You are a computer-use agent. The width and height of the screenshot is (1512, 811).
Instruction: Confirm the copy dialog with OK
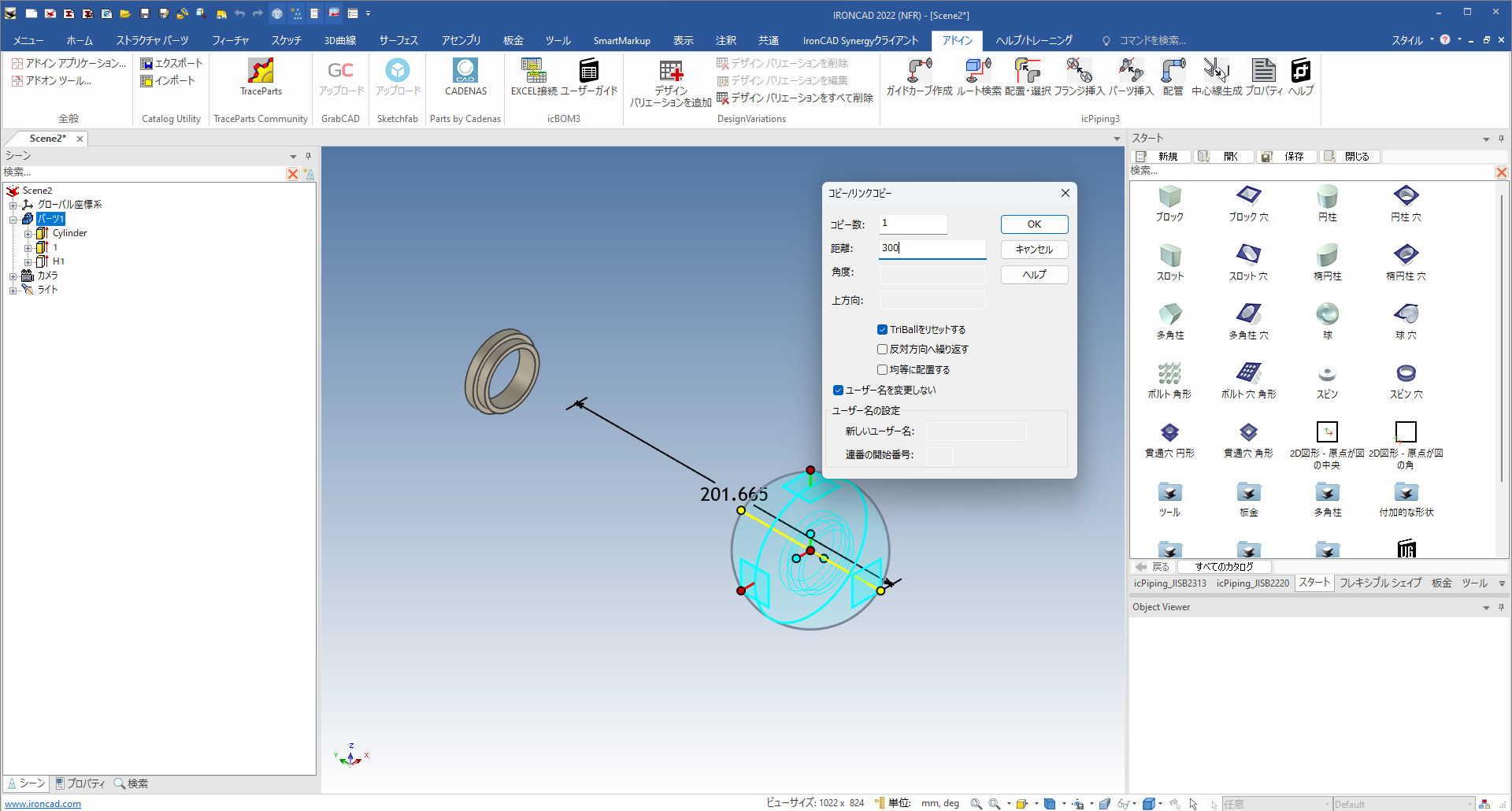coord(1034,224)
